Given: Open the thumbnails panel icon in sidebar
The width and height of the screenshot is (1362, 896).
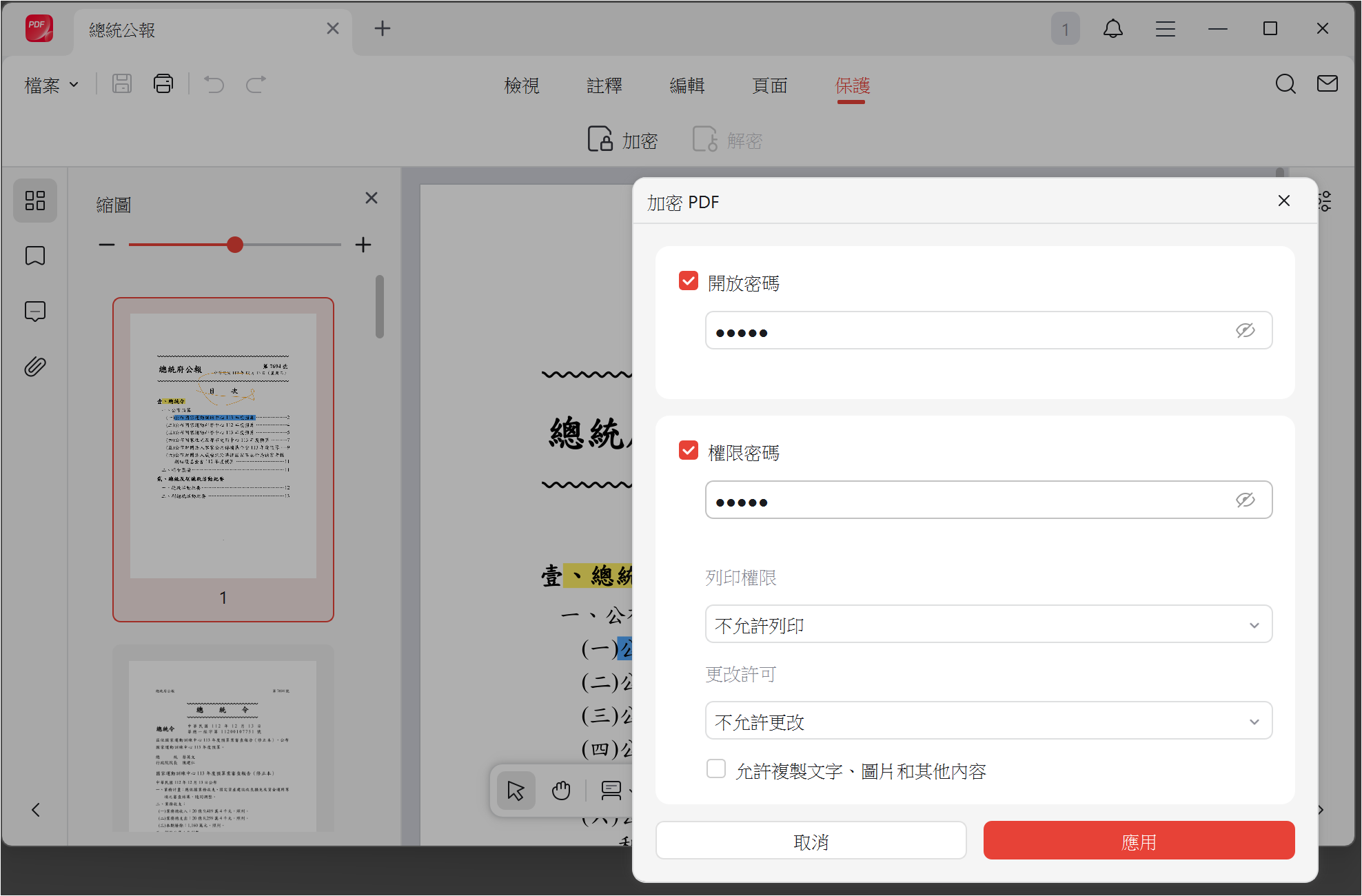Looking at the screenshot, I should 35,201.
